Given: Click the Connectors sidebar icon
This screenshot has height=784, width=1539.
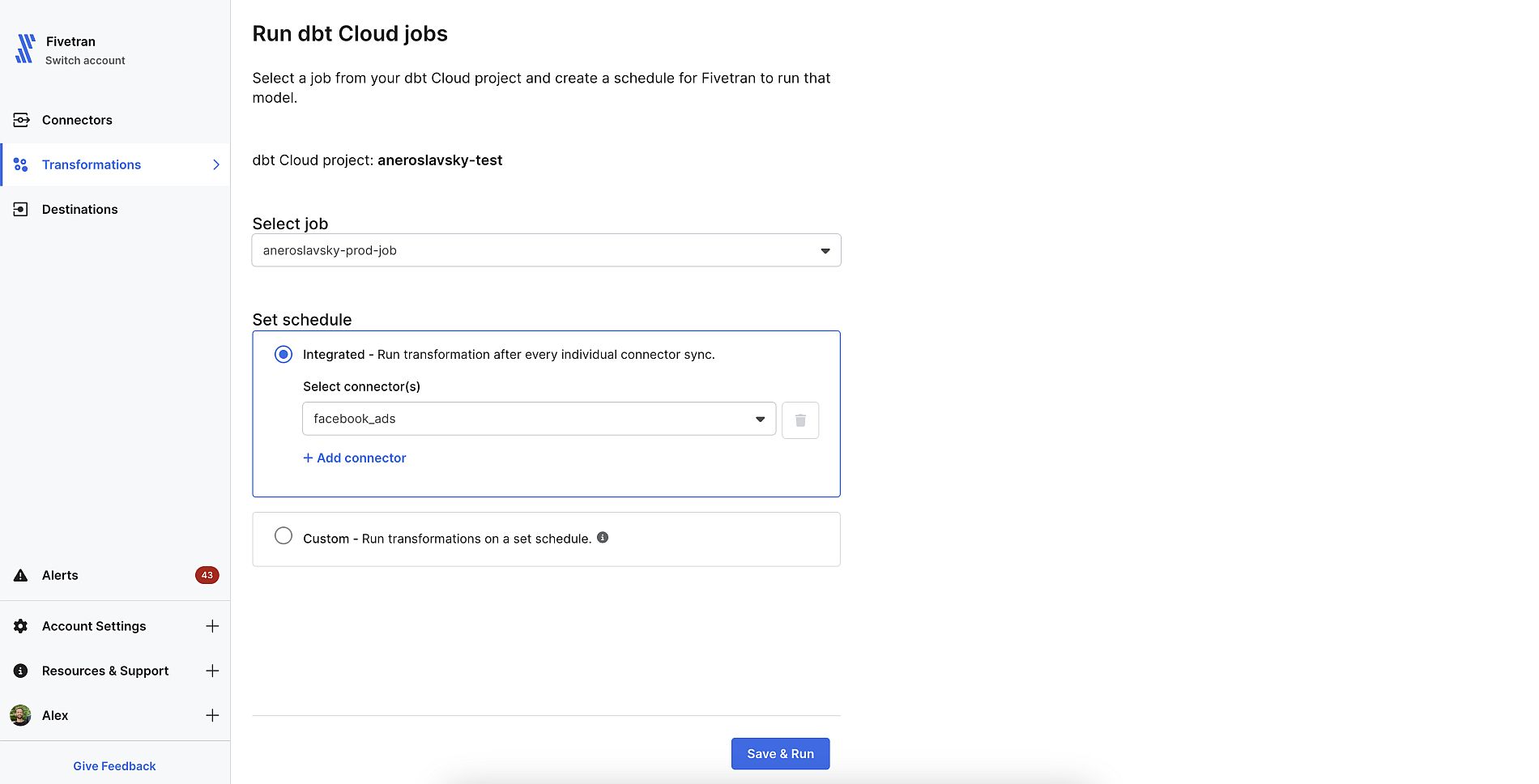Looking at the screenshot, I should (21, 120).
